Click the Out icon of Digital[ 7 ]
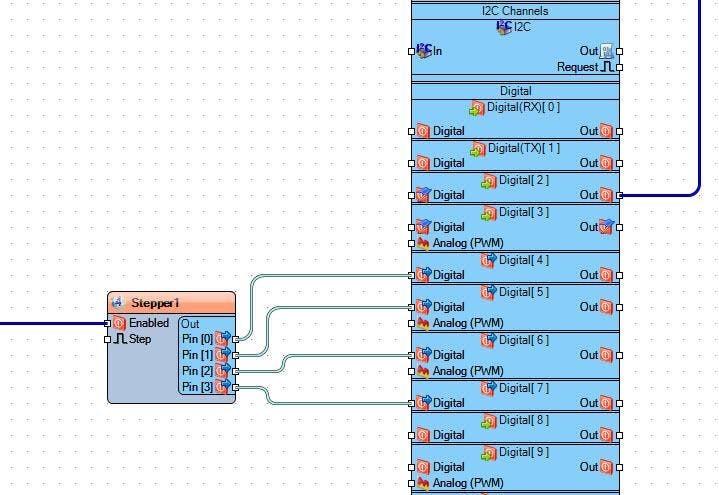719x495 pixels. (x=607, y=403)
